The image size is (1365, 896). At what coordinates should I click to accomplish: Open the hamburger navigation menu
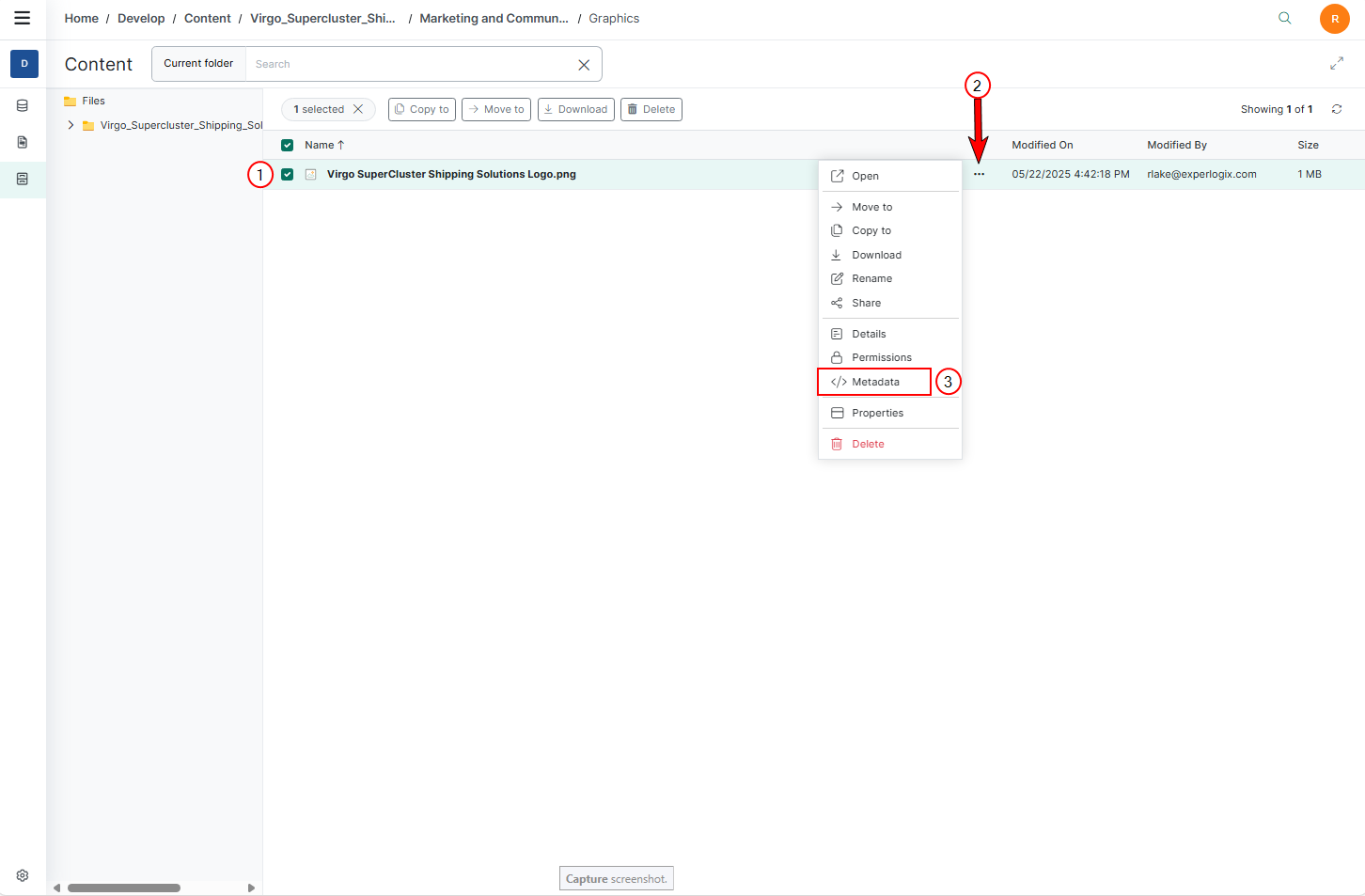coord(23,18)
